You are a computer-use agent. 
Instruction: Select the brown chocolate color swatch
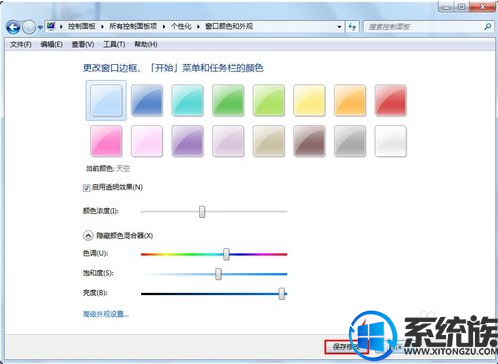click(x=309, y=141)
